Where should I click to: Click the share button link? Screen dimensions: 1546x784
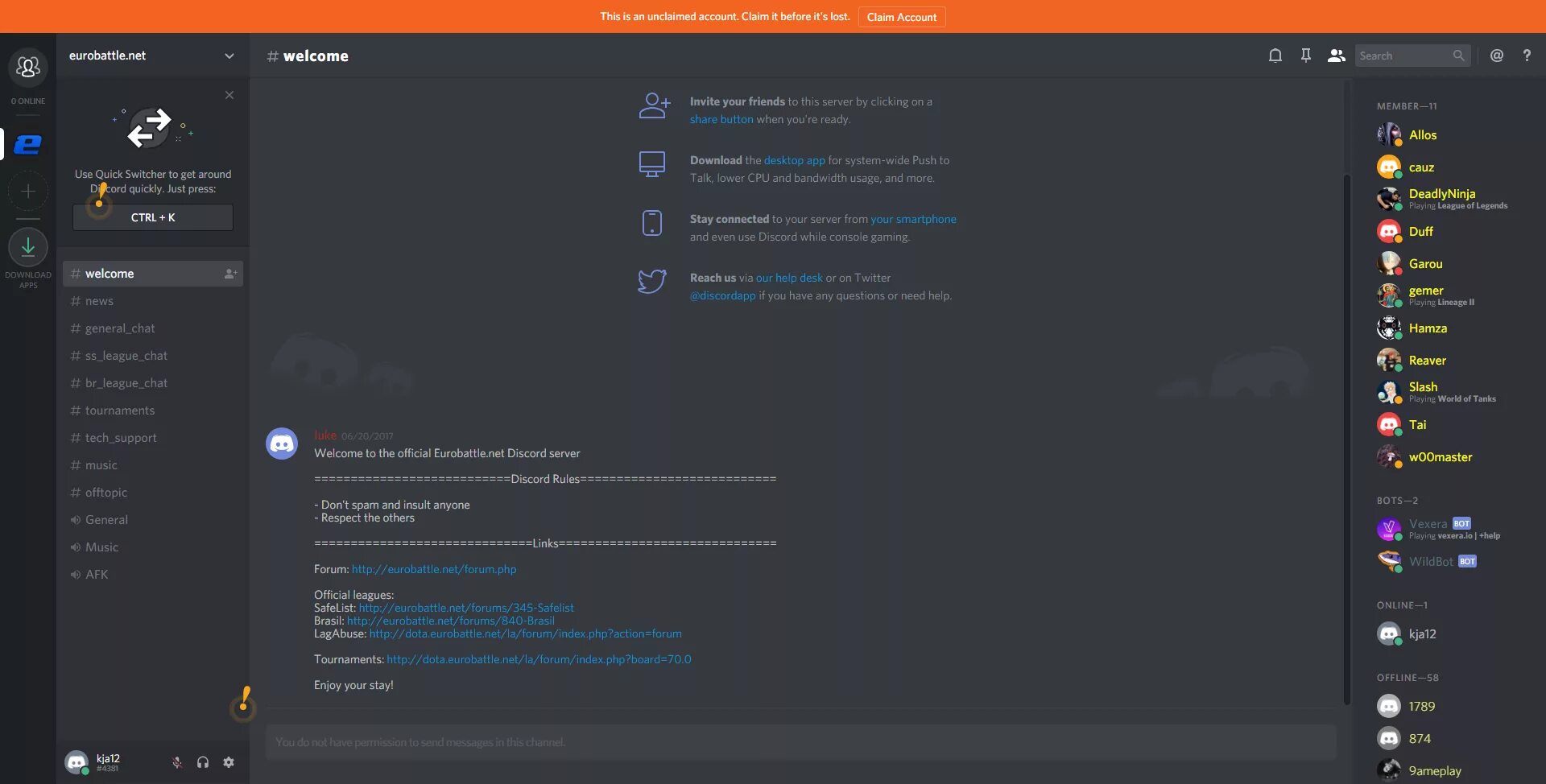[721, 119]
